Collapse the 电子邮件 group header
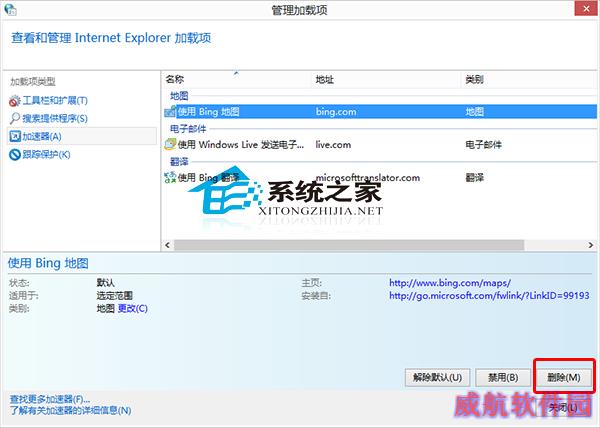This screenshot has width=600, height=428. [188, 129]
